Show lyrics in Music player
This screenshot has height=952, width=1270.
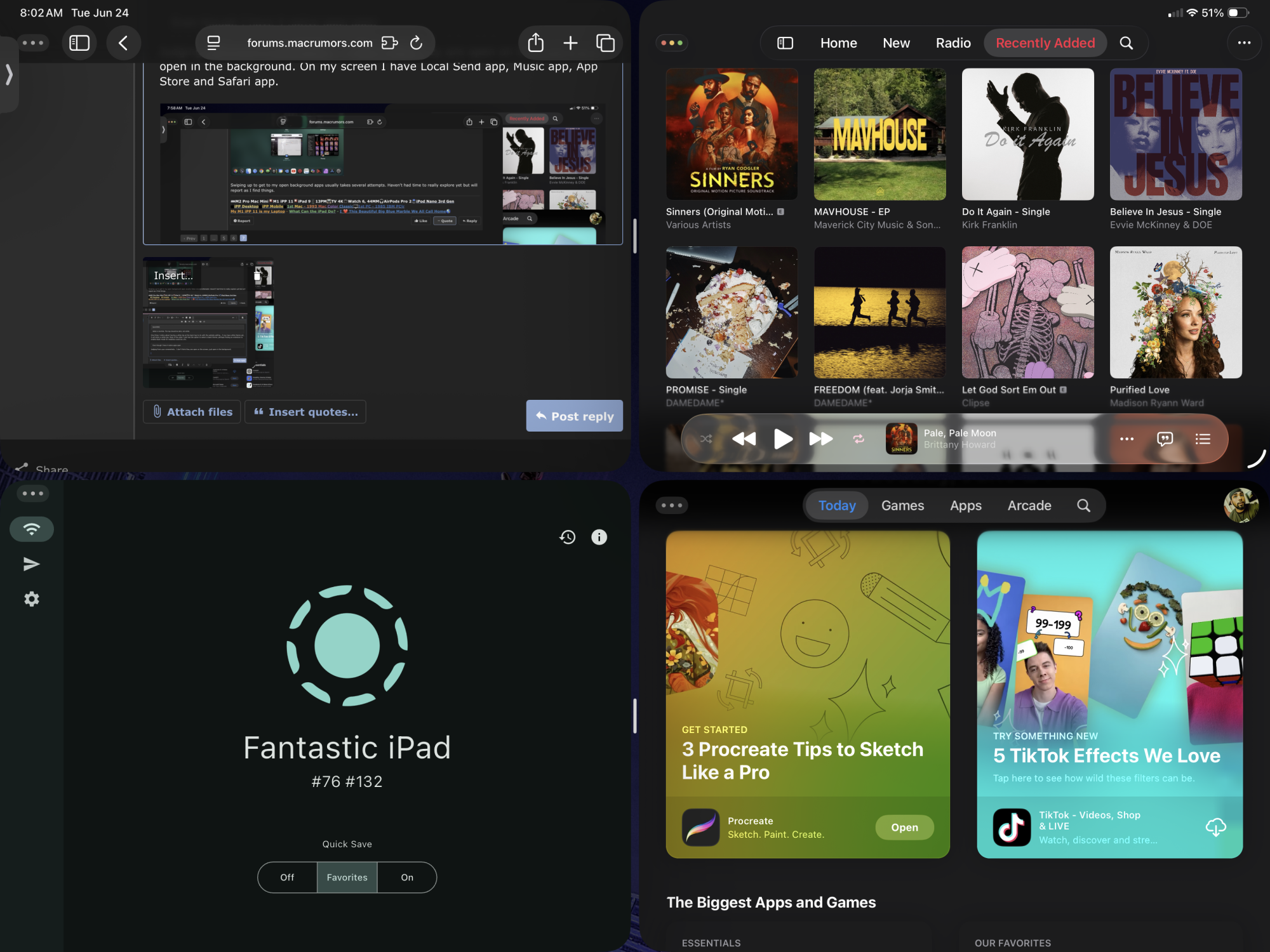point(1165,439)
